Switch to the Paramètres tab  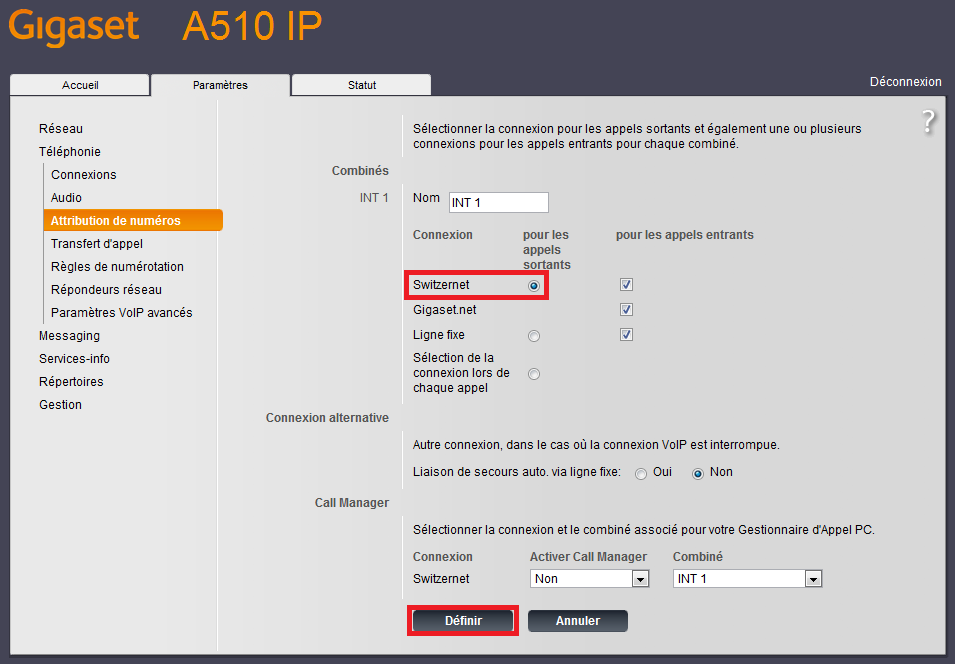pos(220,85)
